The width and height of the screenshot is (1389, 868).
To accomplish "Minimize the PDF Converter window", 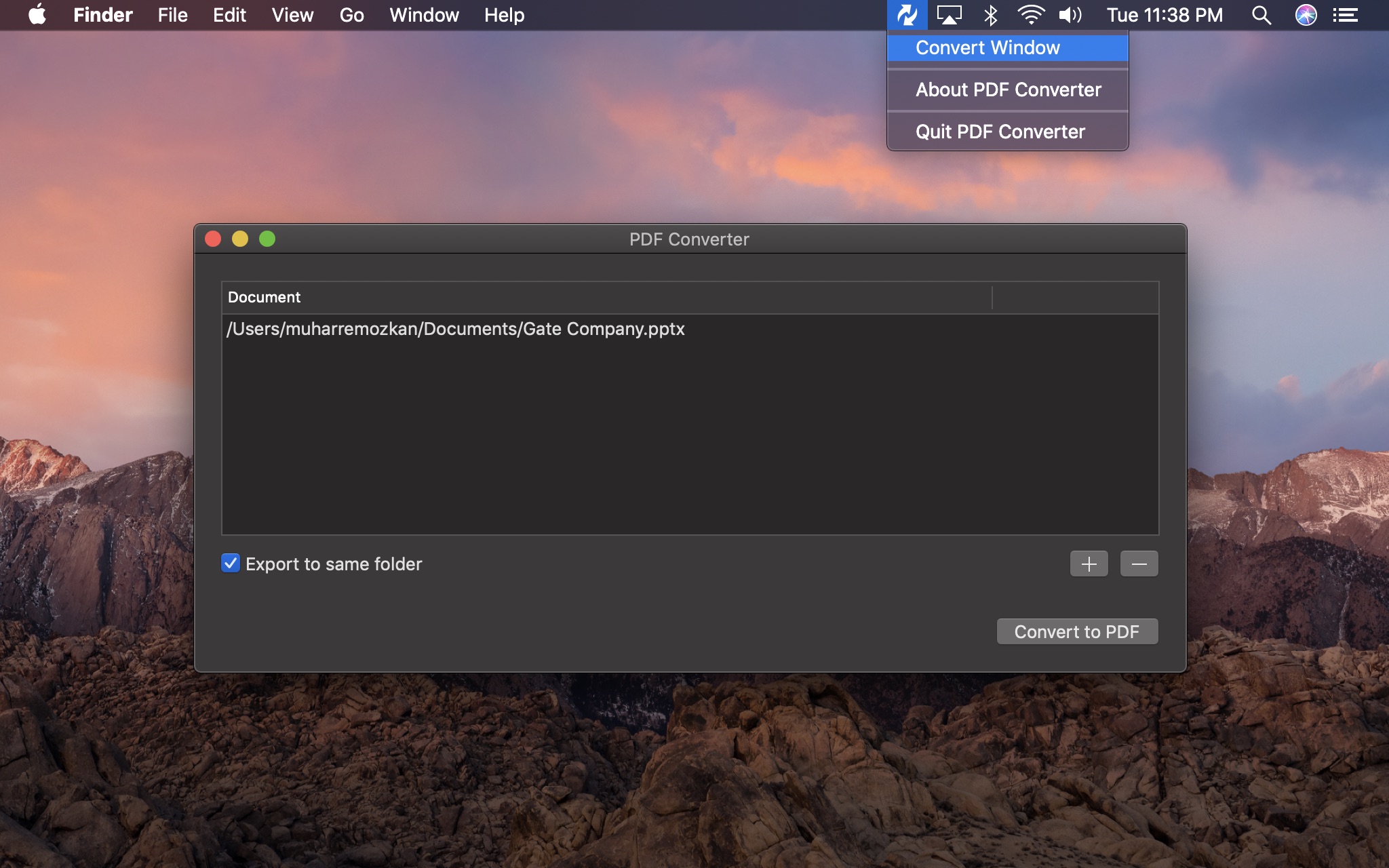I will click(240, 239).
